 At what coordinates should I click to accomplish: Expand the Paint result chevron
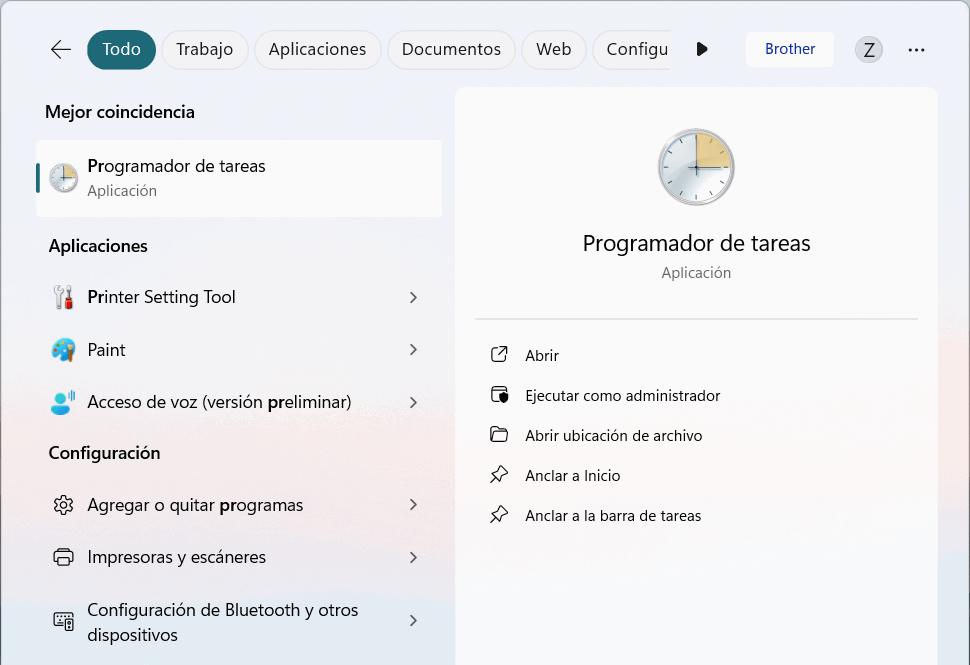pyautogui.click(x=413, y=350)
